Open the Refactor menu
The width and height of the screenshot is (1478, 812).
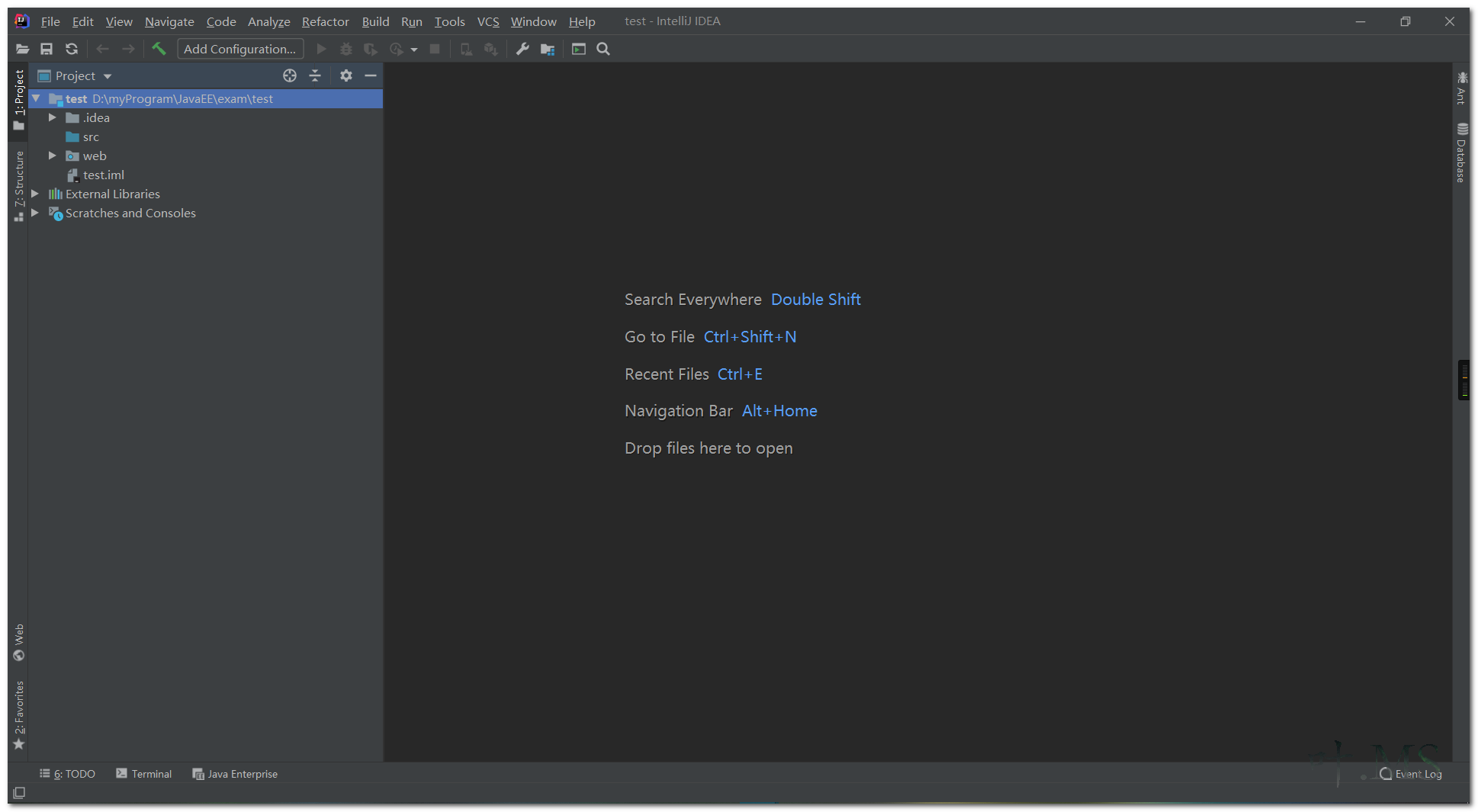pyautogui.click(x=326, y=21)
